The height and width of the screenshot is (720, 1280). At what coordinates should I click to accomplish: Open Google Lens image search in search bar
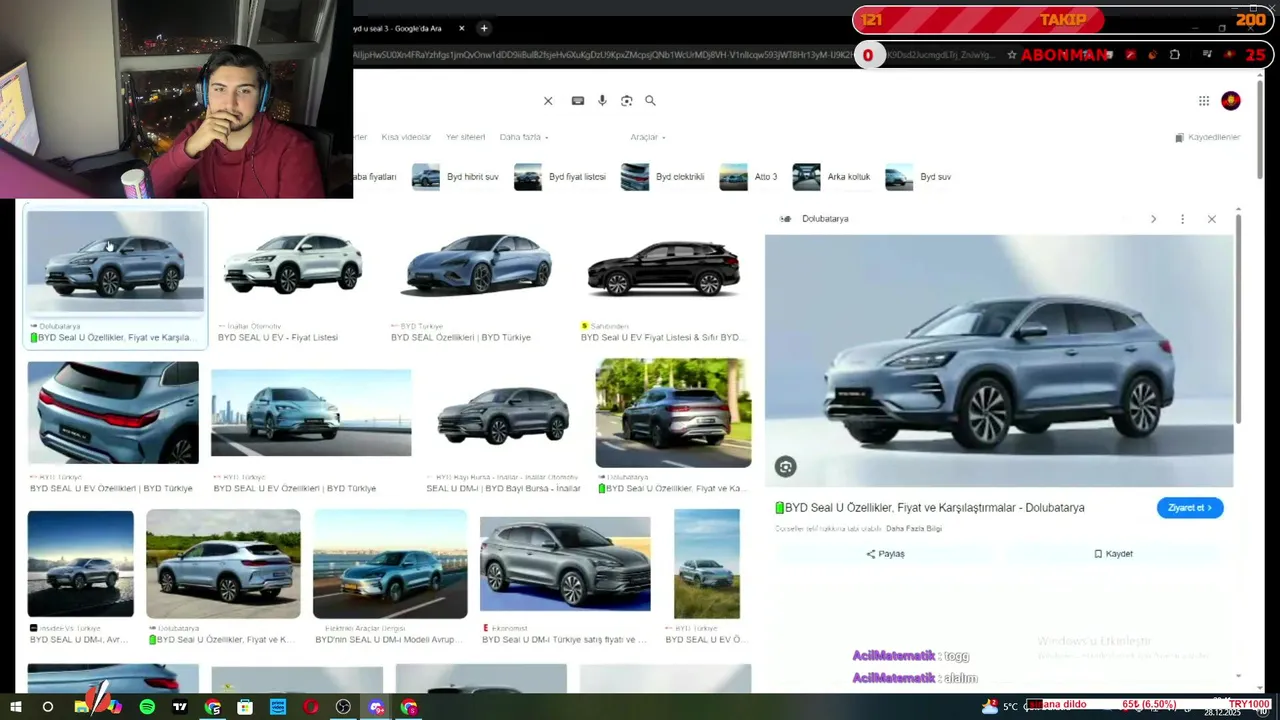[627, 101]
